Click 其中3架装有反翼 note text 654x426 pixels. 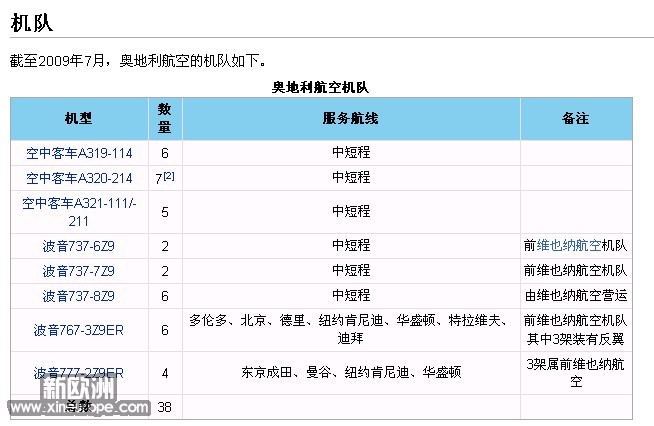point(576,339)
